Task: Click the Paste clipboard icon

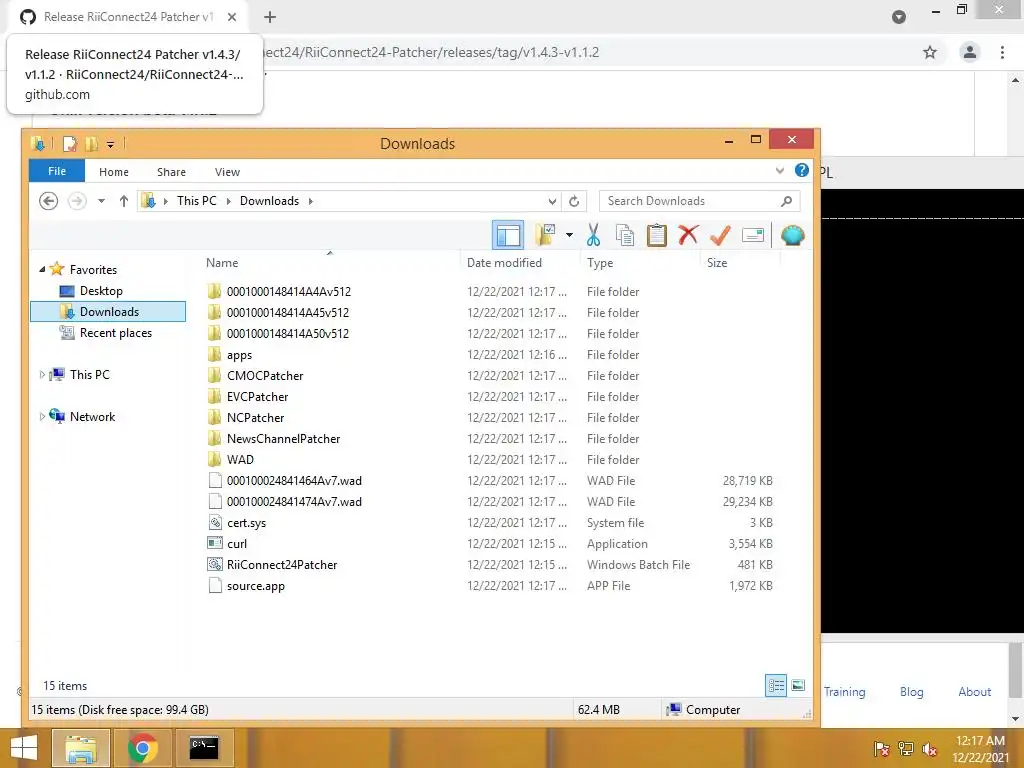Action: (x=656, y=235)
